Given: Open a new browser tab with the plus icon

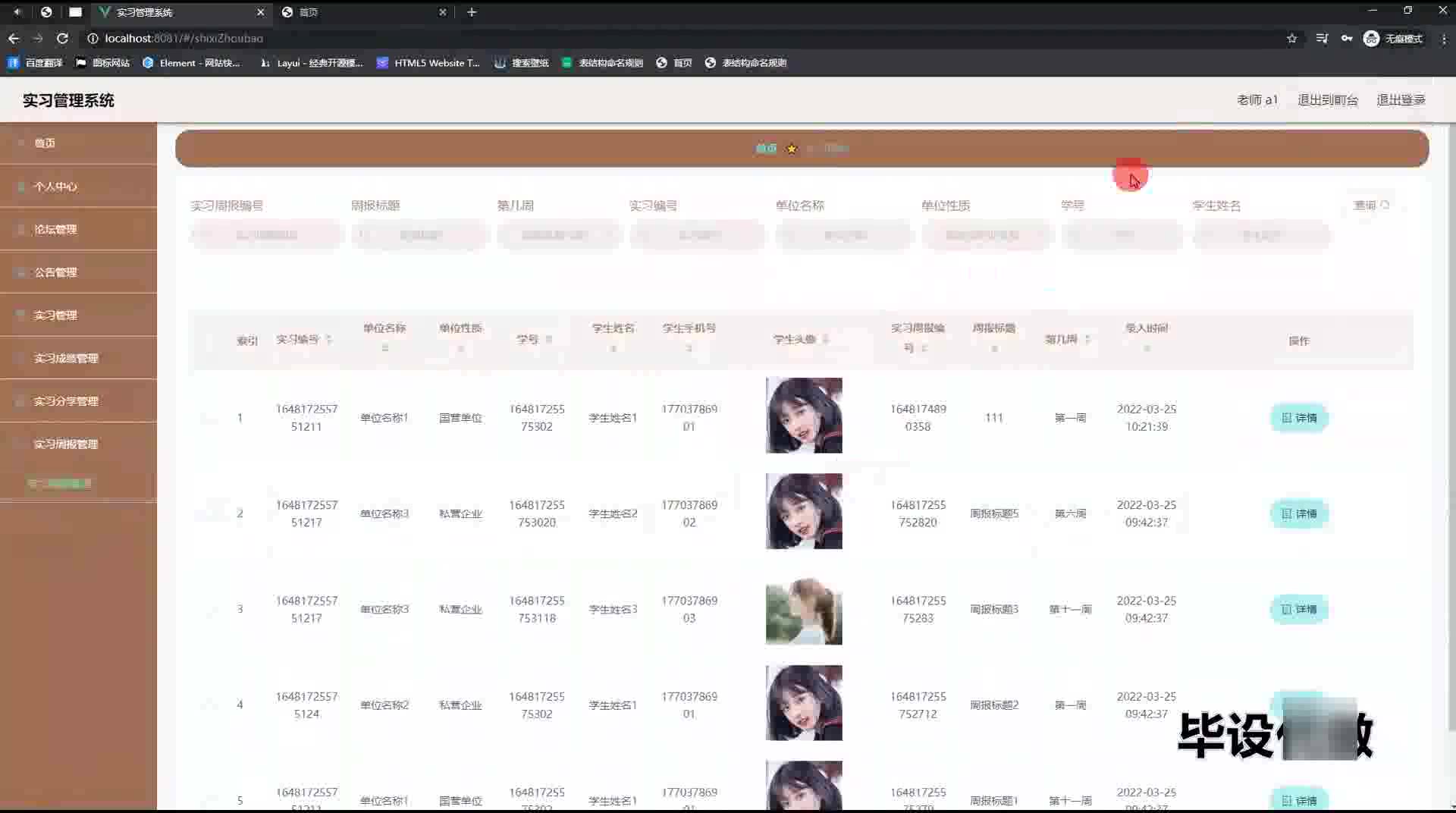Looking at the screenshot, I should (472, 12).
